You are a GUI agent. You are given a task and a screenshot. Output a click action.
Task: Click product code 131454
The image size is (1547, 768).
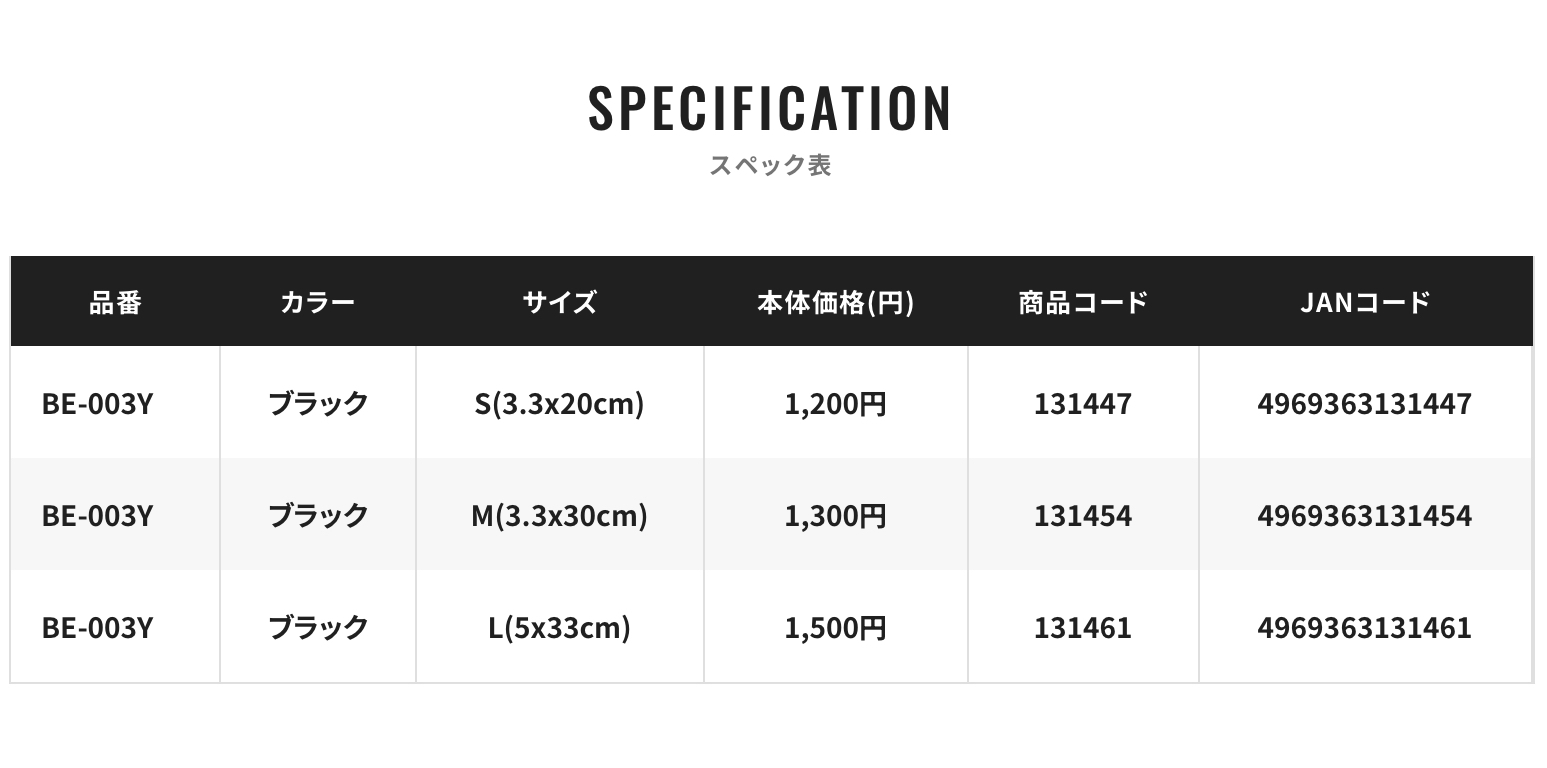pos(1083,516)
